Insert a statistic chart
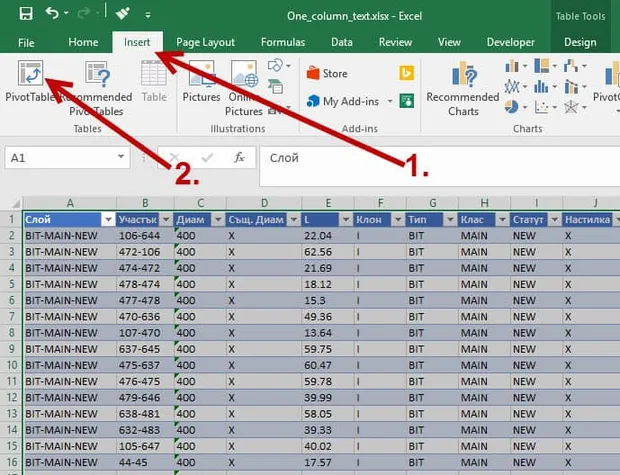 coord(546,86)
